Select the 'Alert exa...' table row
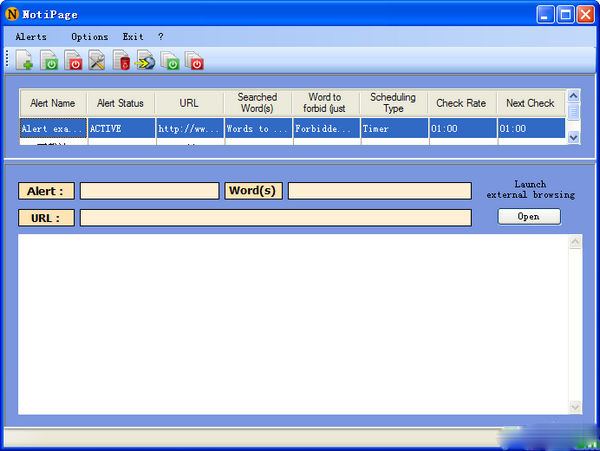 (x=53, y=129)
